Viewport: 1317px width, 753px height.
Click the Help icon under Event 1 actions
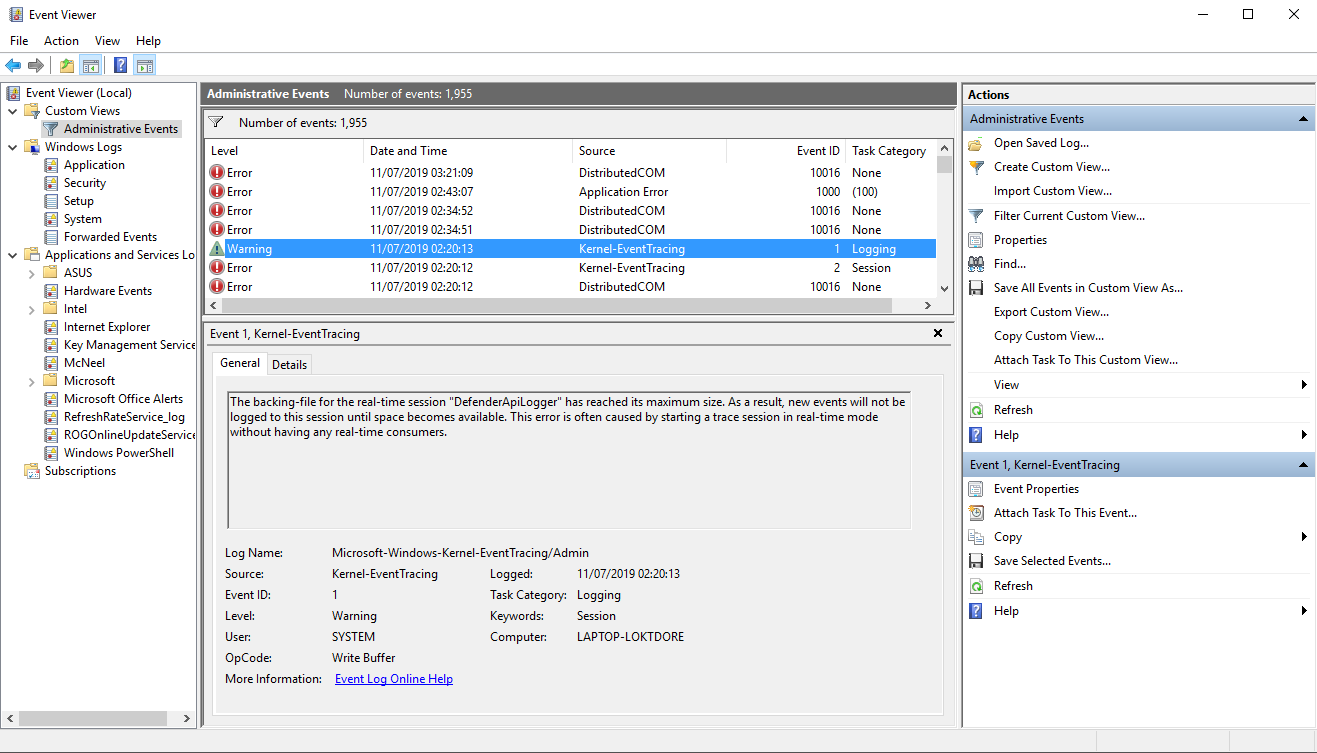coord(976,611)
